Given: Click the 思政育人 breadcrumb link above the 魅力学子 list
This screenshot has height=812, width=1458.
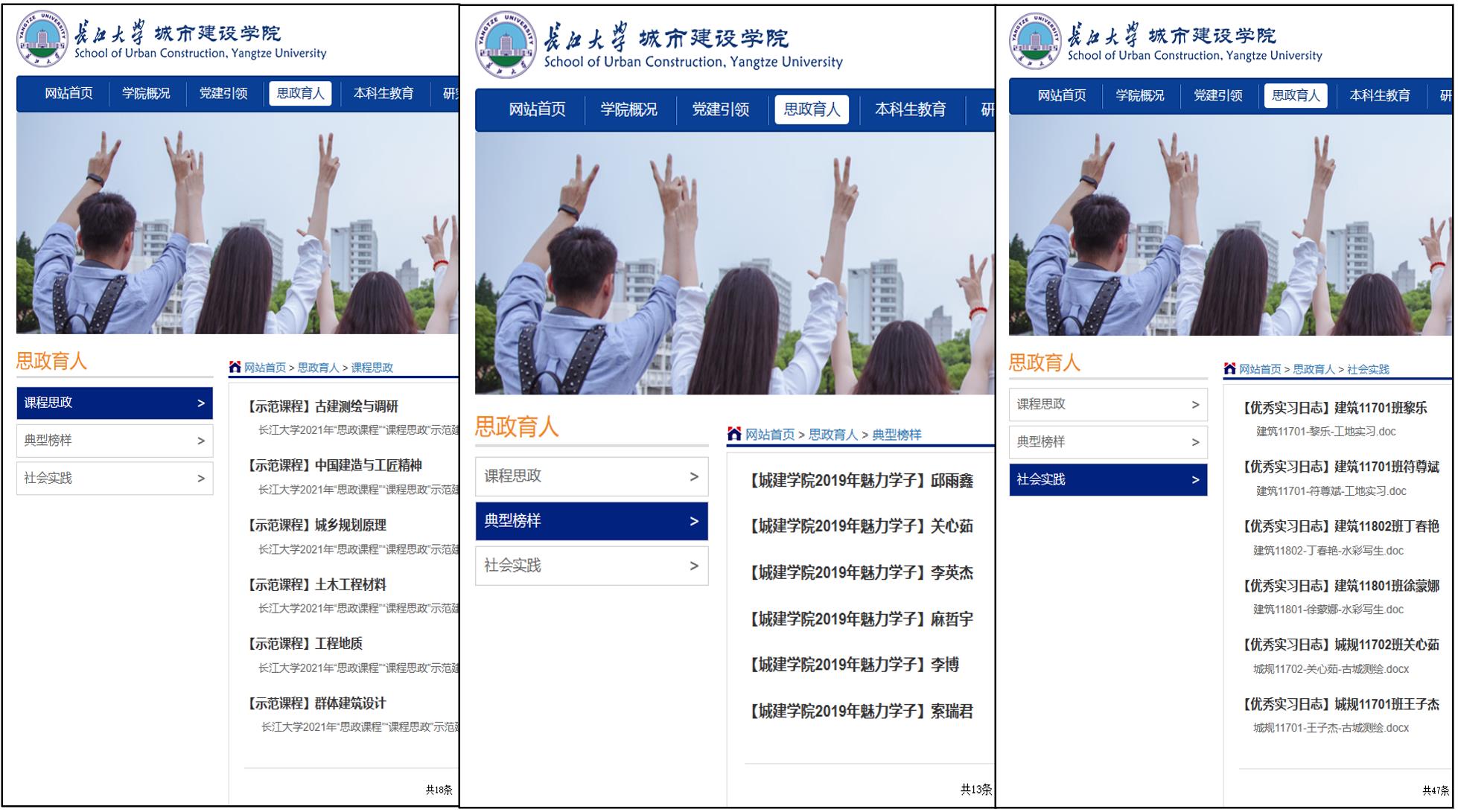Looking at the screenshot, I should [833, 435].
